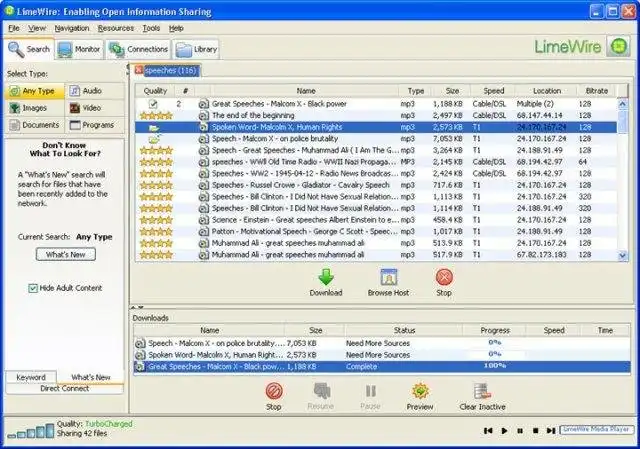Close the speeches search results tab
This screenshot has height=449, width=640.
[x=139, y=70]
